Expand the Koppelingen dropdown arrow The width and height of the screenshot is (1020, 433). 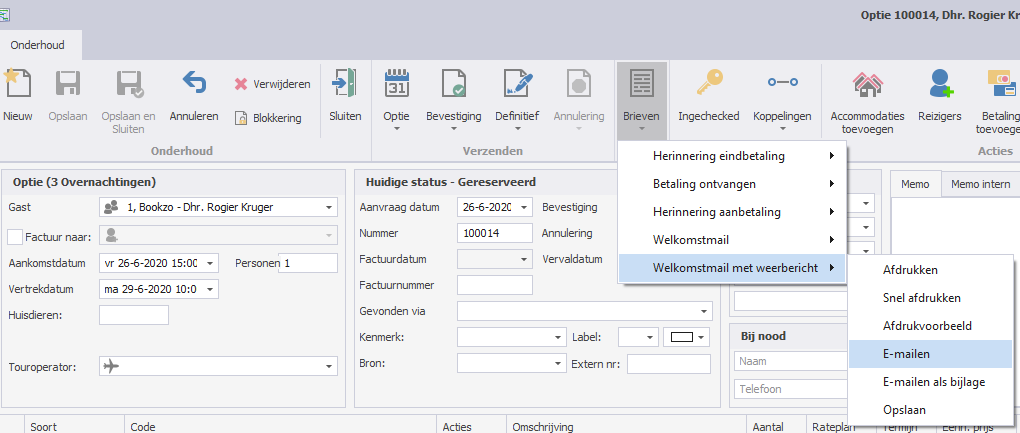(783, 129)
